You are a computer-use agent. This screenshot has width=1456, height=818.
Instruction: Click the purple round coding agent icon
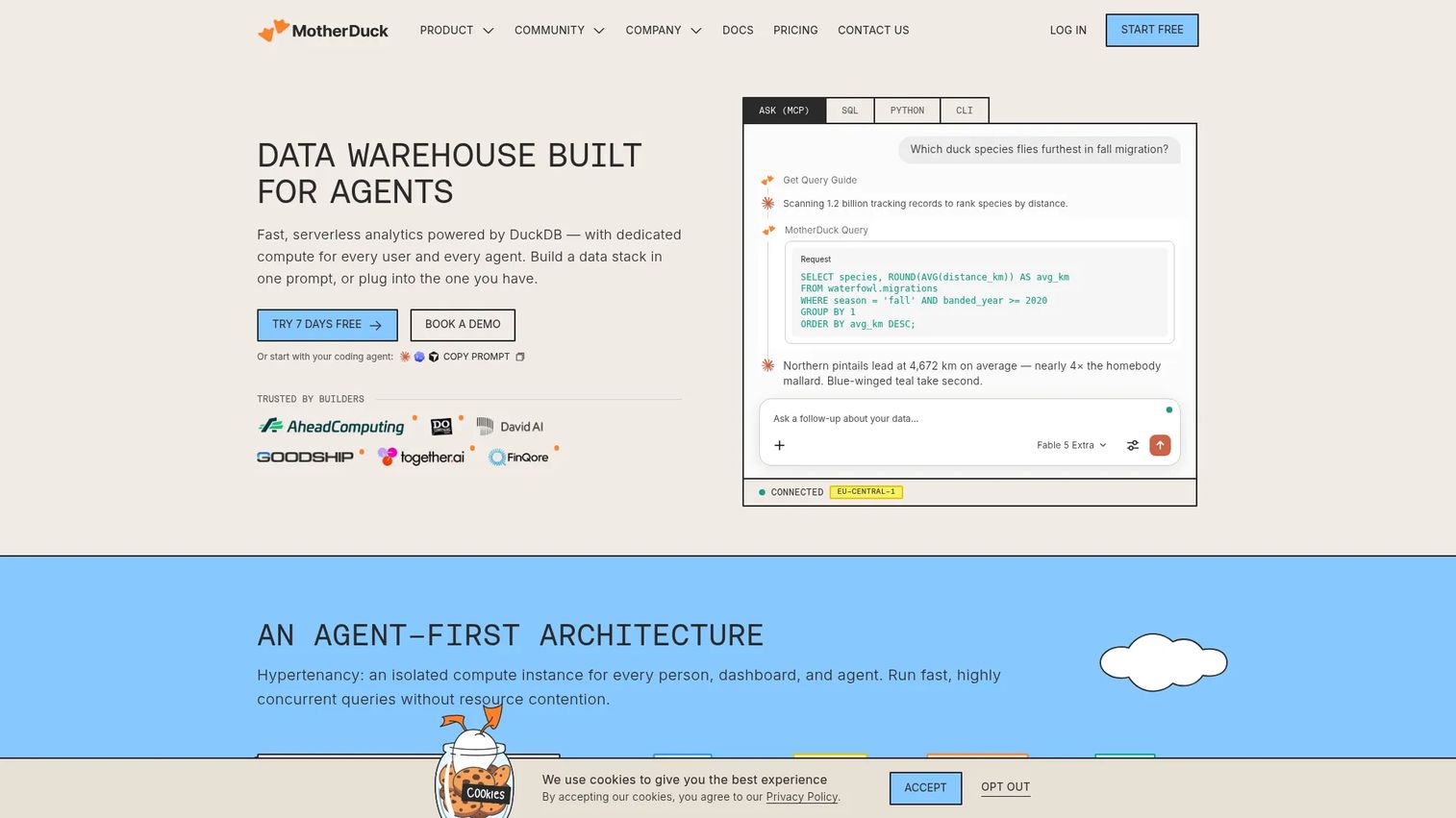pyautogui.click(x=419, y=357)
